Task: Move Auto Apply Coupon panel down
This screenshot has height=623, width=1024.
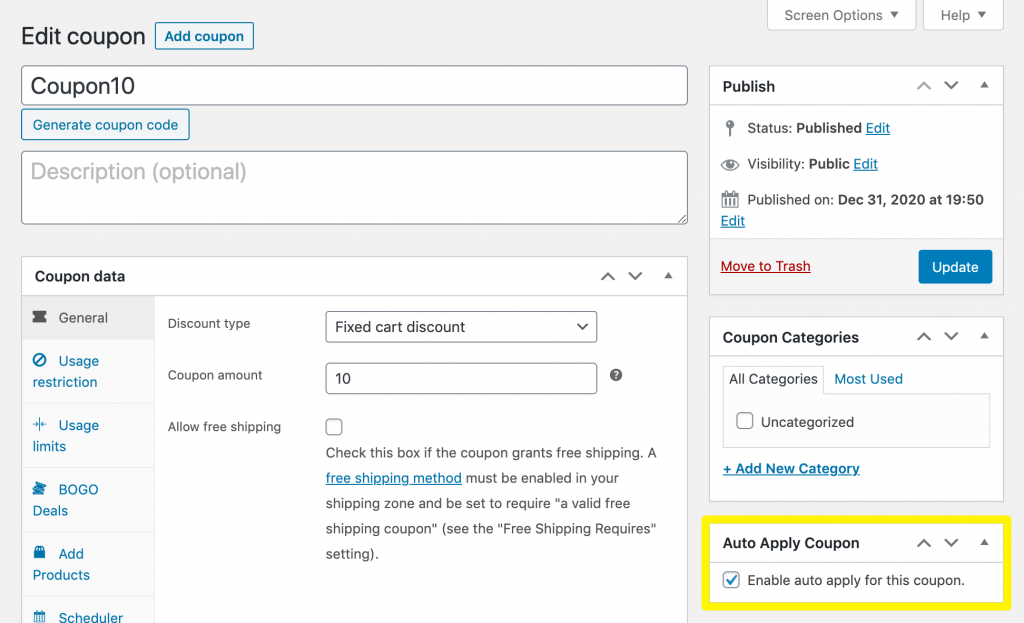Action: click(x=952, y=543)
